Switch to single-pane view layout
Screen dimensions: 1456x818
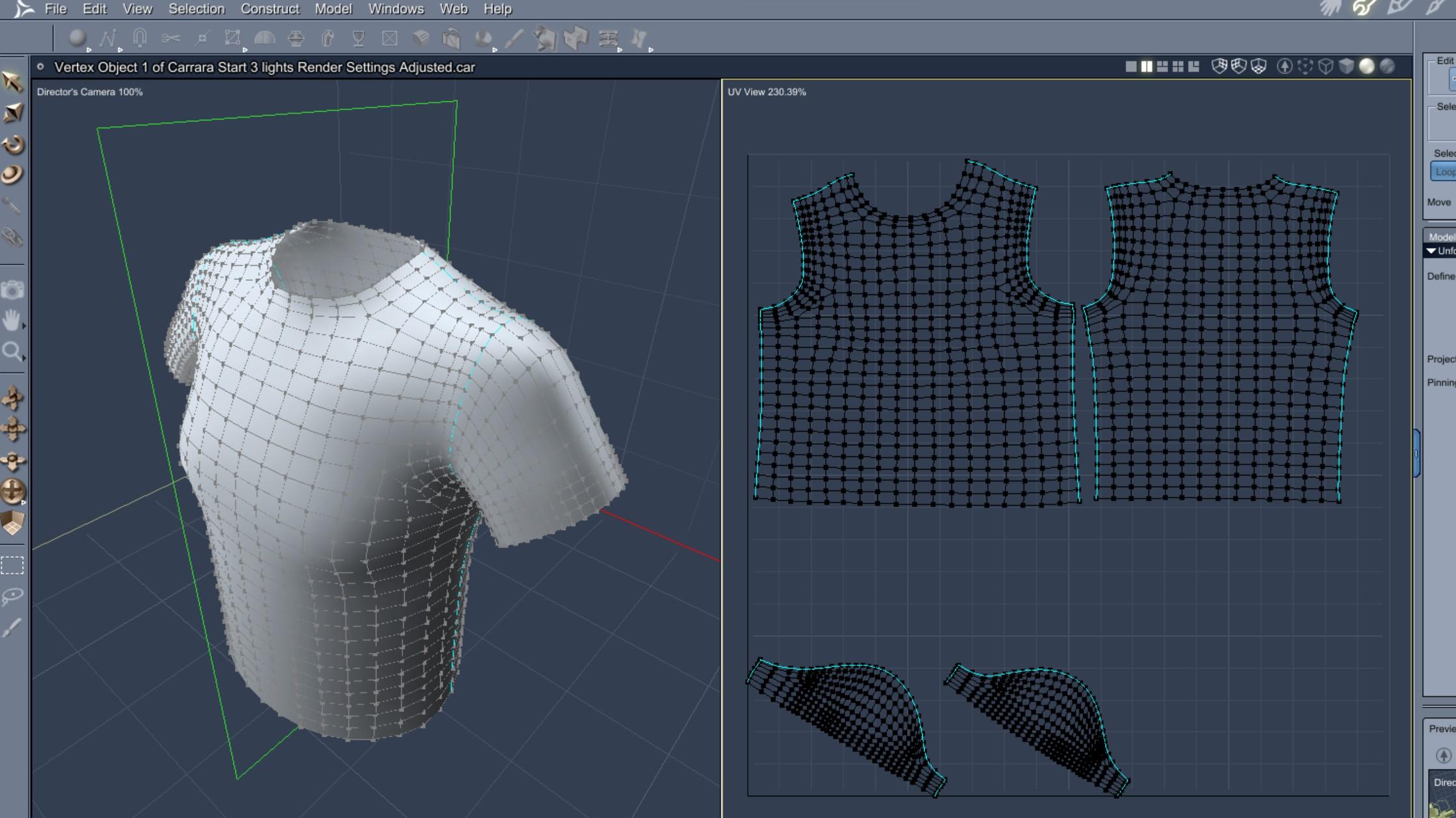coord(1131,66)
